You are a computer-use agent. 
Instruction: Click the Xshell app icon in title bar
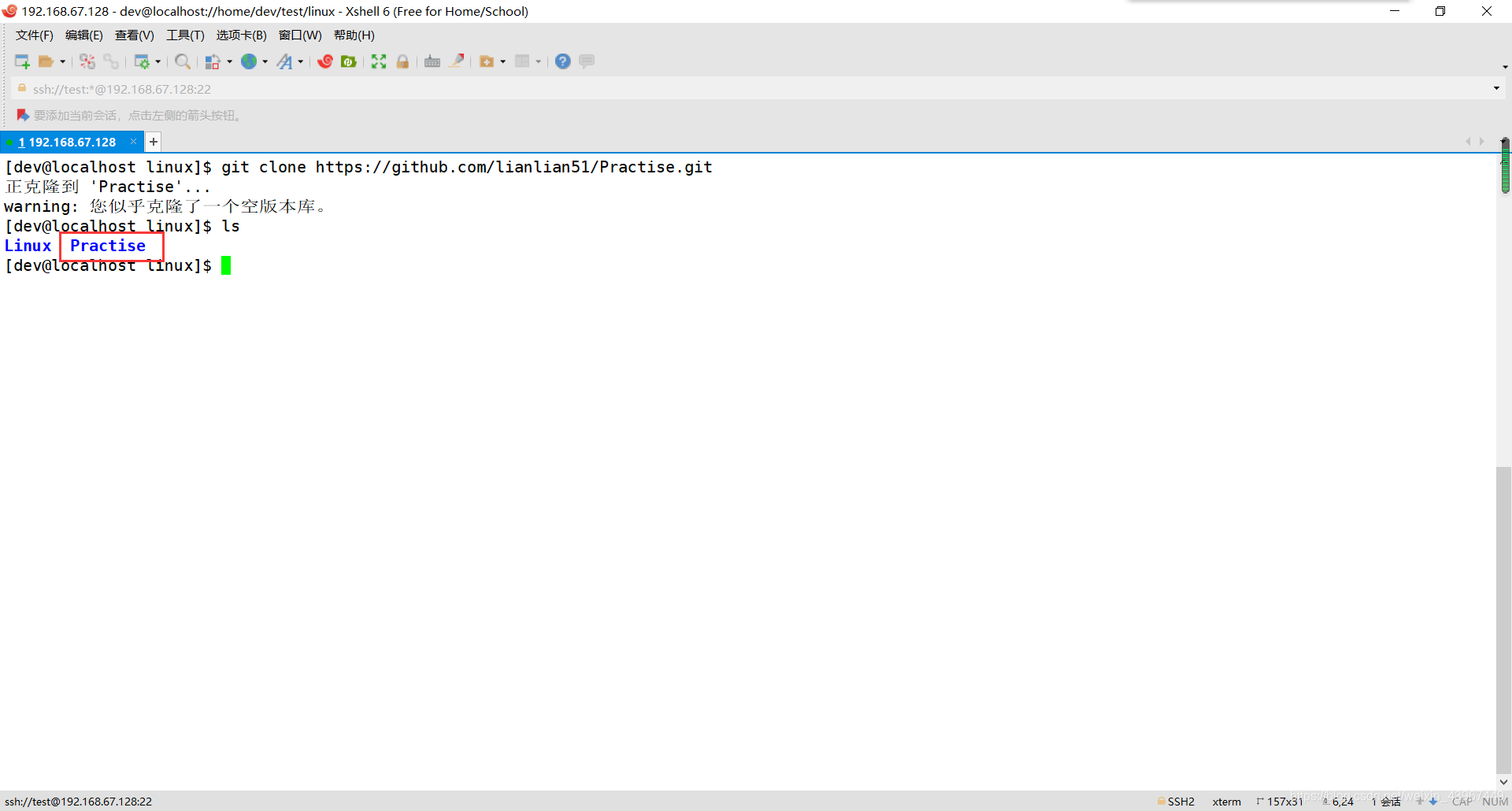tap(9, 11)
